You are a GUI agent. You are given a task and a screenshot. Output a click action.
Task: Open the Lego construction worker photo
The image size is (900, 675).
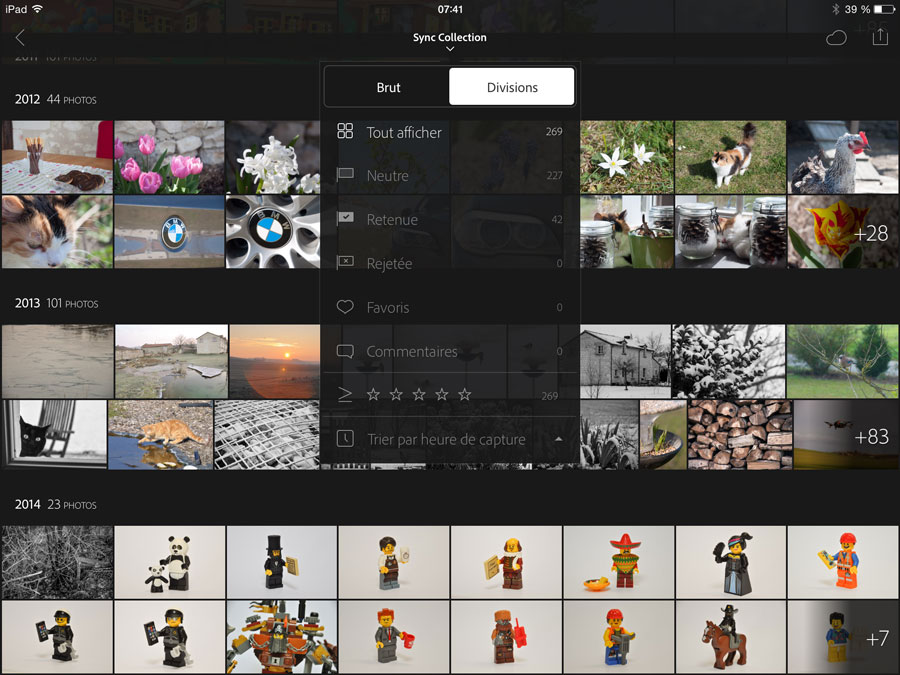pyautogui.click(x=843, y=562)
